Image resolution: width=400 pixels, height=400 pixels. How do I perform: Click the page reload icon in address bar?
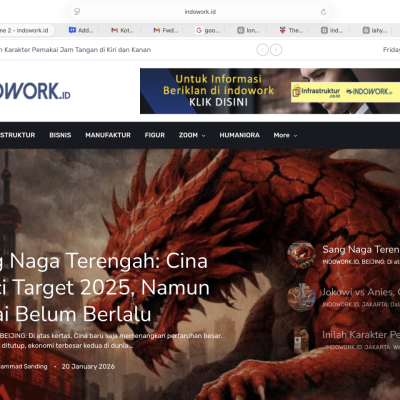[x=323, y=12]
